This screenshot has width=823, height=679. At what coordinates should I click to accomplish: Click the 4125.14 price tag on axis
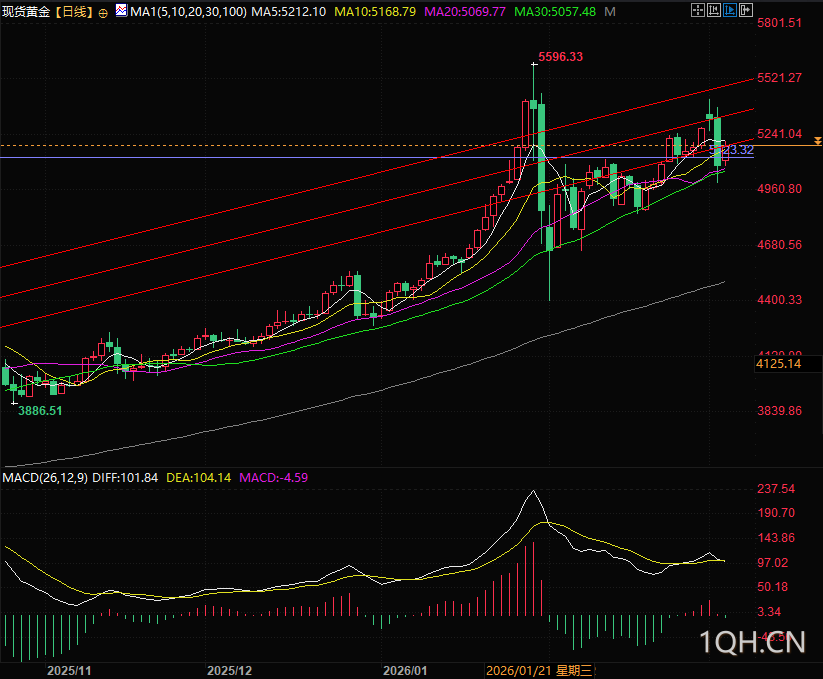[780, 365]
